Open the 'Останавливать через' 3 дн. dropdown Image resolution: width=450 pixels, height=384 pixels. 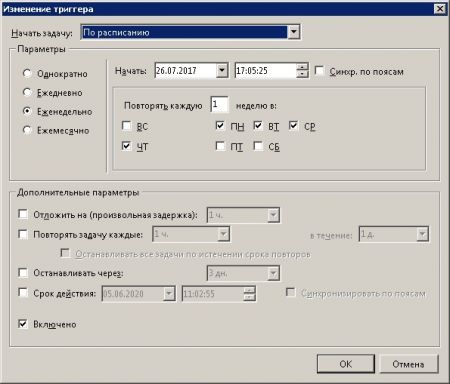pyautogui.click(x=273, y=273)
